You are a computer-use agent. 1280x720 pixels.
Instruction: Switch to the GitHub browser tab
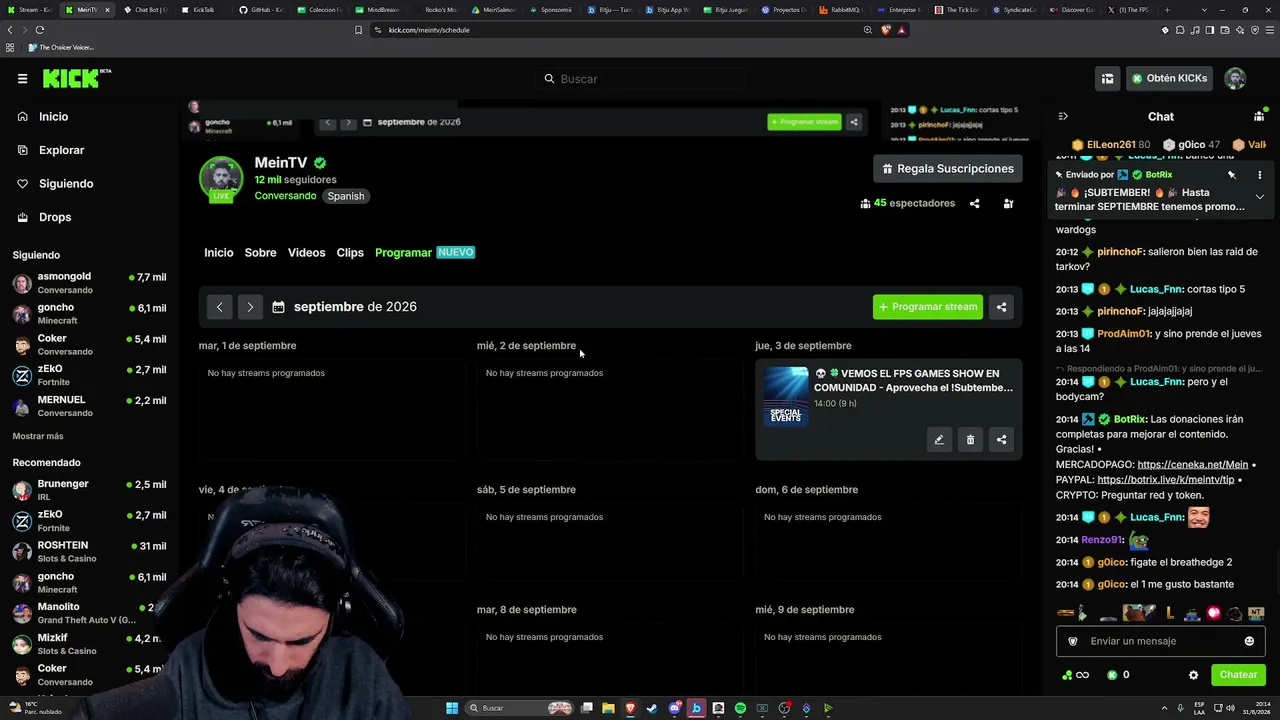click(x=260, y=10)
